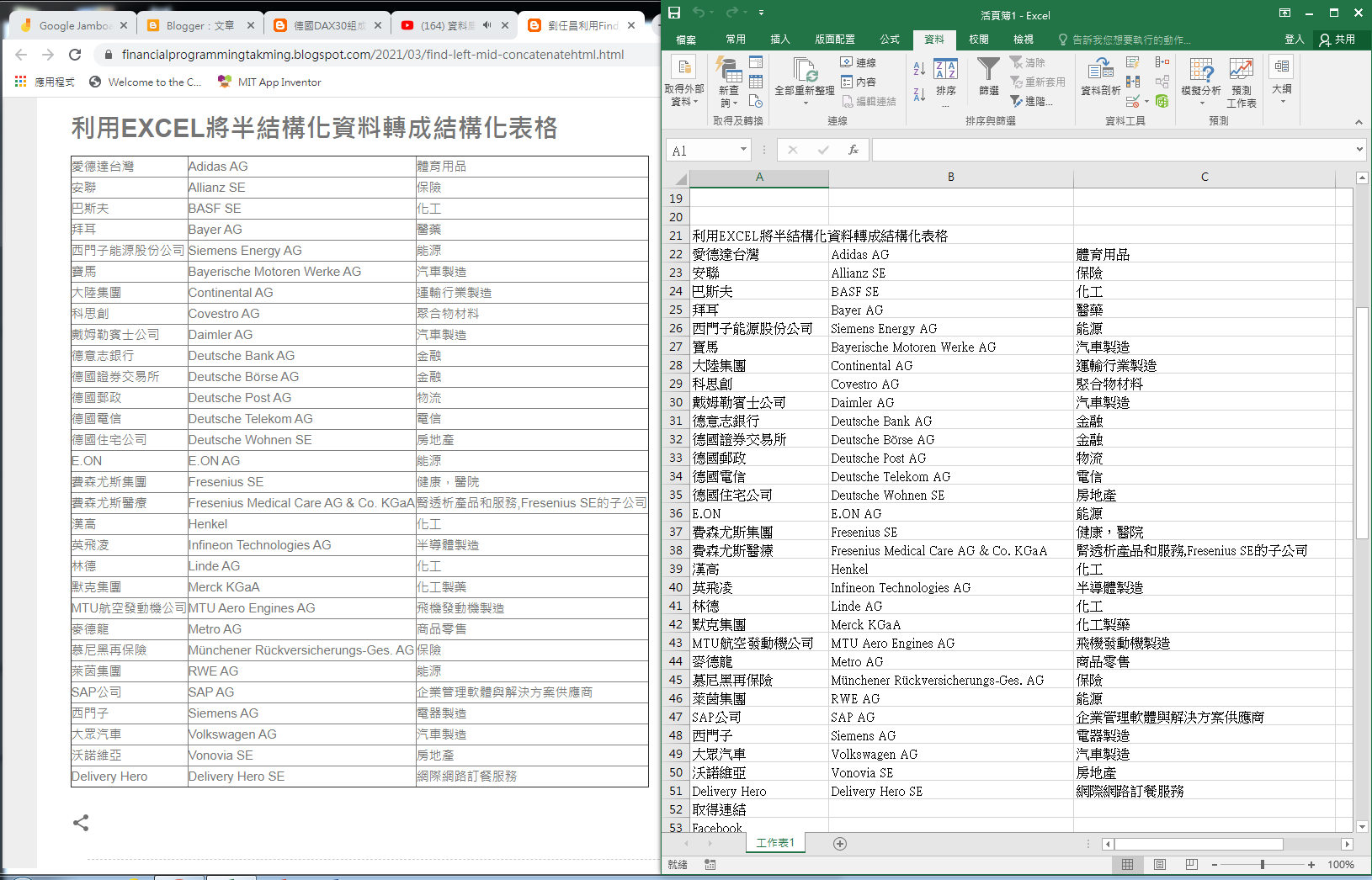
Task: Switch to the Insert (插入) ribbon tab
Action: (780, 40)
